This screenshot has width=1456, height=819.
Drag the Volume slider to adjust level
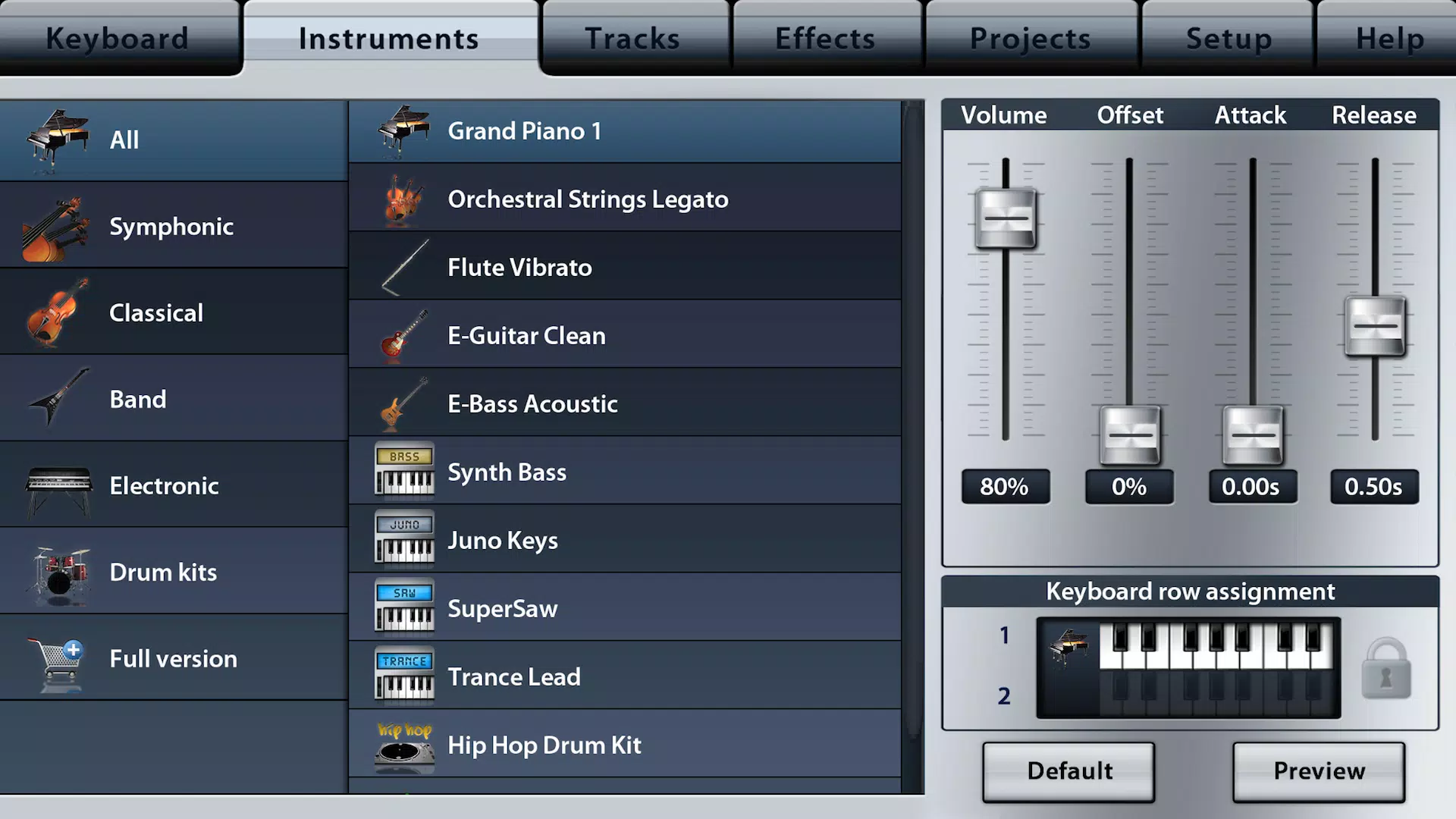point(1004,217)
